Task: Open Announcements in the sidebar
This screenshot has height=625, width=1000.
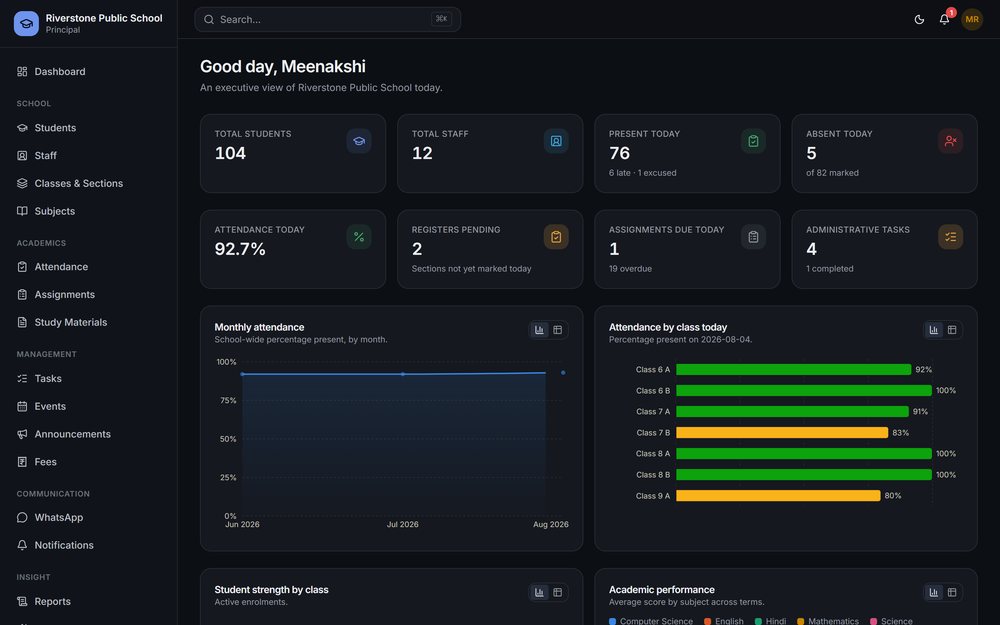Action: [89, 434]
